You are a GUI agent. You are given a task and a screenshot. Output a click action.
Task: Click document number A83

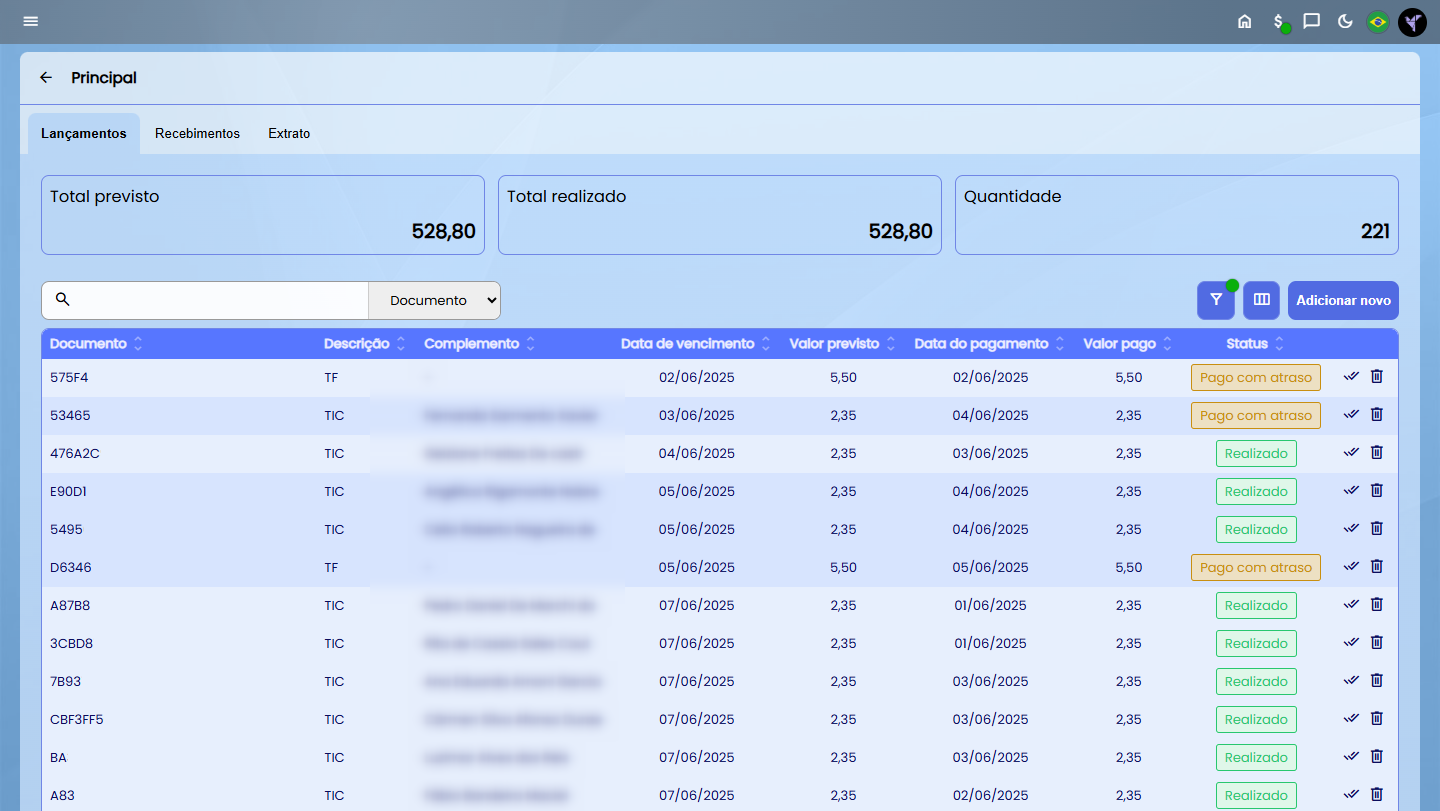pos(62,795)
